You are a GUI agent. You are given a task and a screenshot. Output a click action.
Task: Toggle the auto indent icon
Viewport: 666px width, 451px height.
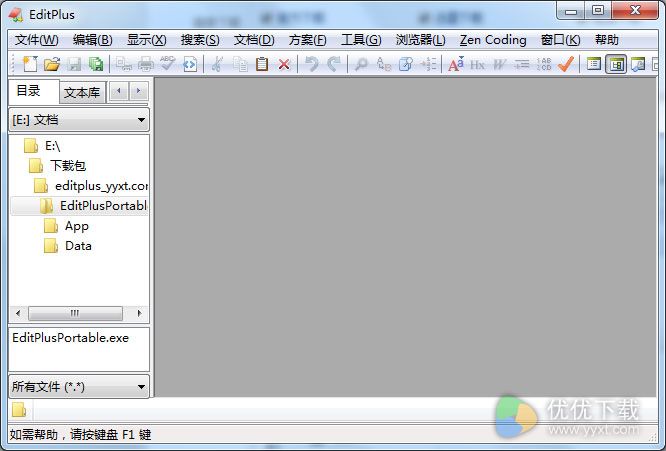point(522,64)
